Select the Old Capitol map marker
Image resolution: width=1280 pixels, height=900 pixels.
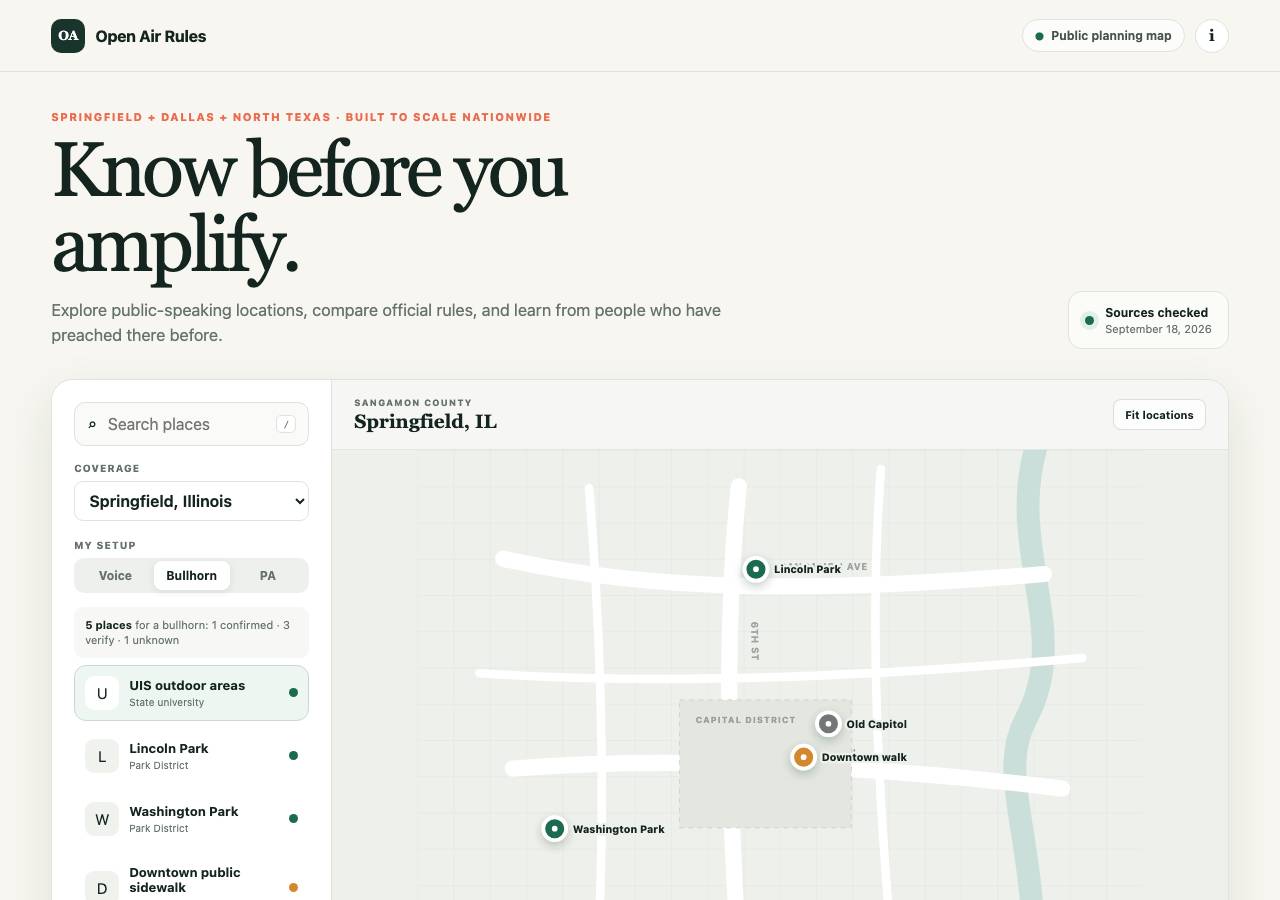[x=828, y=724]
